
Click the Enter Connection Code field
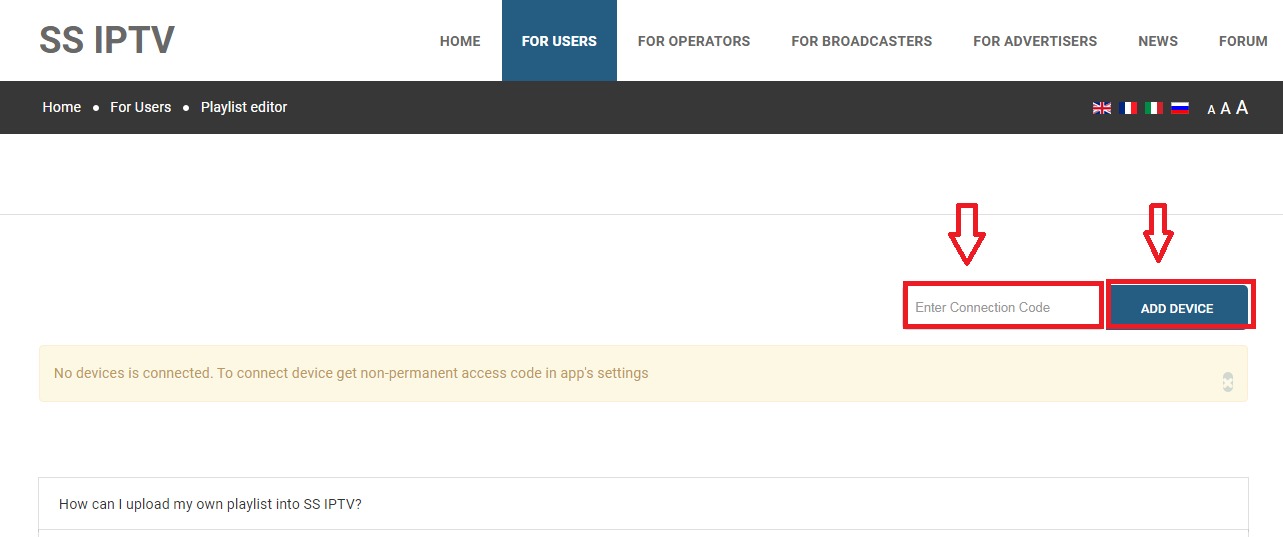click(x=1002, y=307)
